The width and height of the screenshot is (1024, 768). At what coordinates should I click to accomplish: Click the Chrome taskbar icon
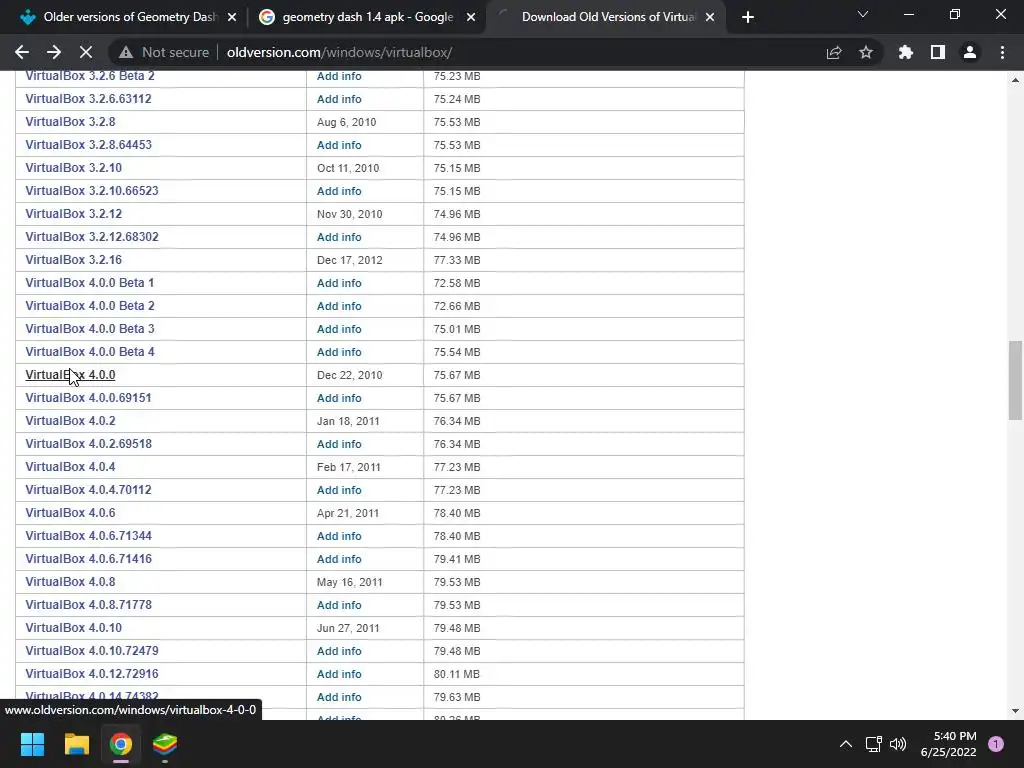(x=121, y=744)
